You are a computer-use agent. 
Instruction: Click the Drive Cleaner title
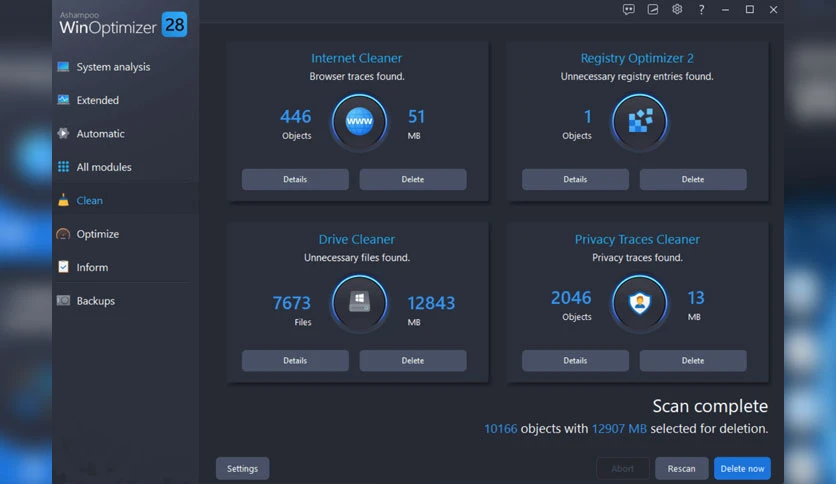pos(357,239)
